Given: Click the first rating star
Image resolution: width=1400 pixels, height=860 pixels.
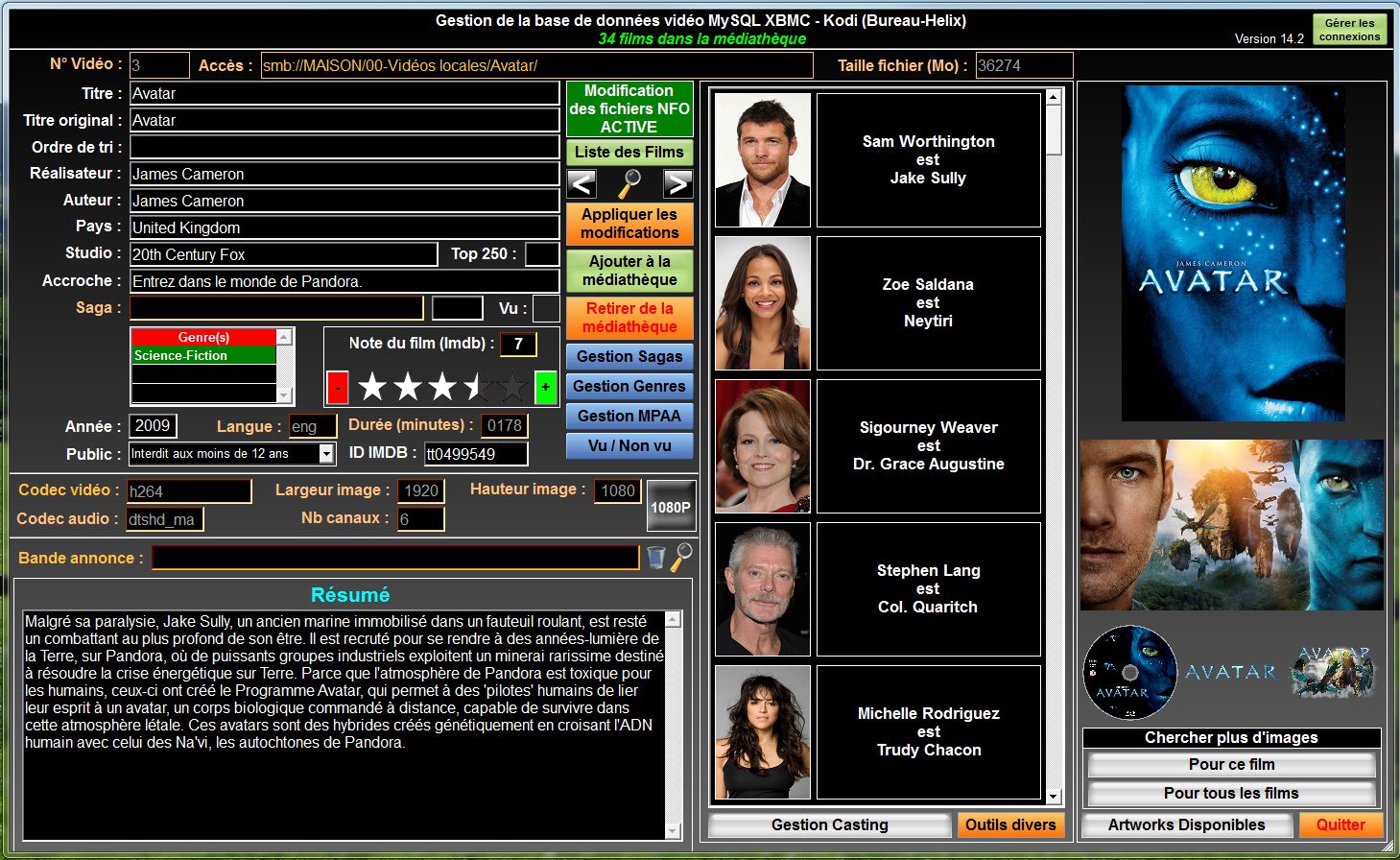Looking at the screenshot, I should 372,388.
